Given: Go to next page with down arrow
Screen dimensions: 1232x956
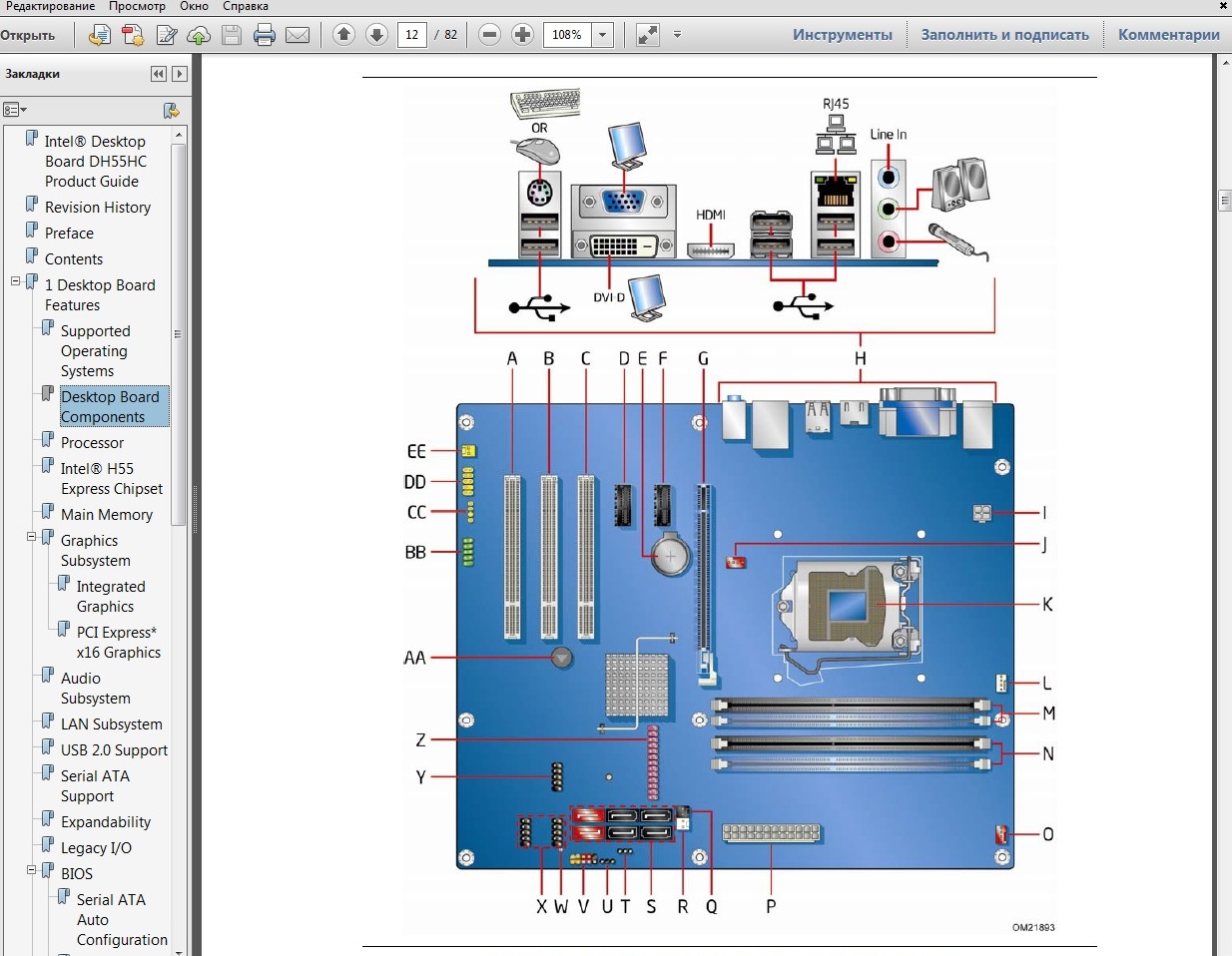Looking at the screenshot, I should tap(376, 35).
